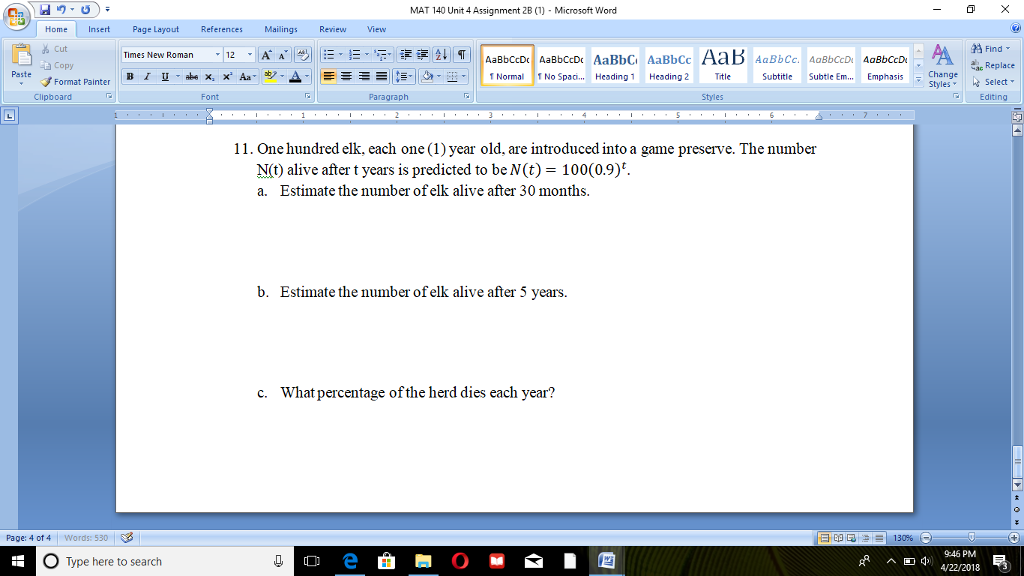Apply strikethrough formatting

(192, 76)
